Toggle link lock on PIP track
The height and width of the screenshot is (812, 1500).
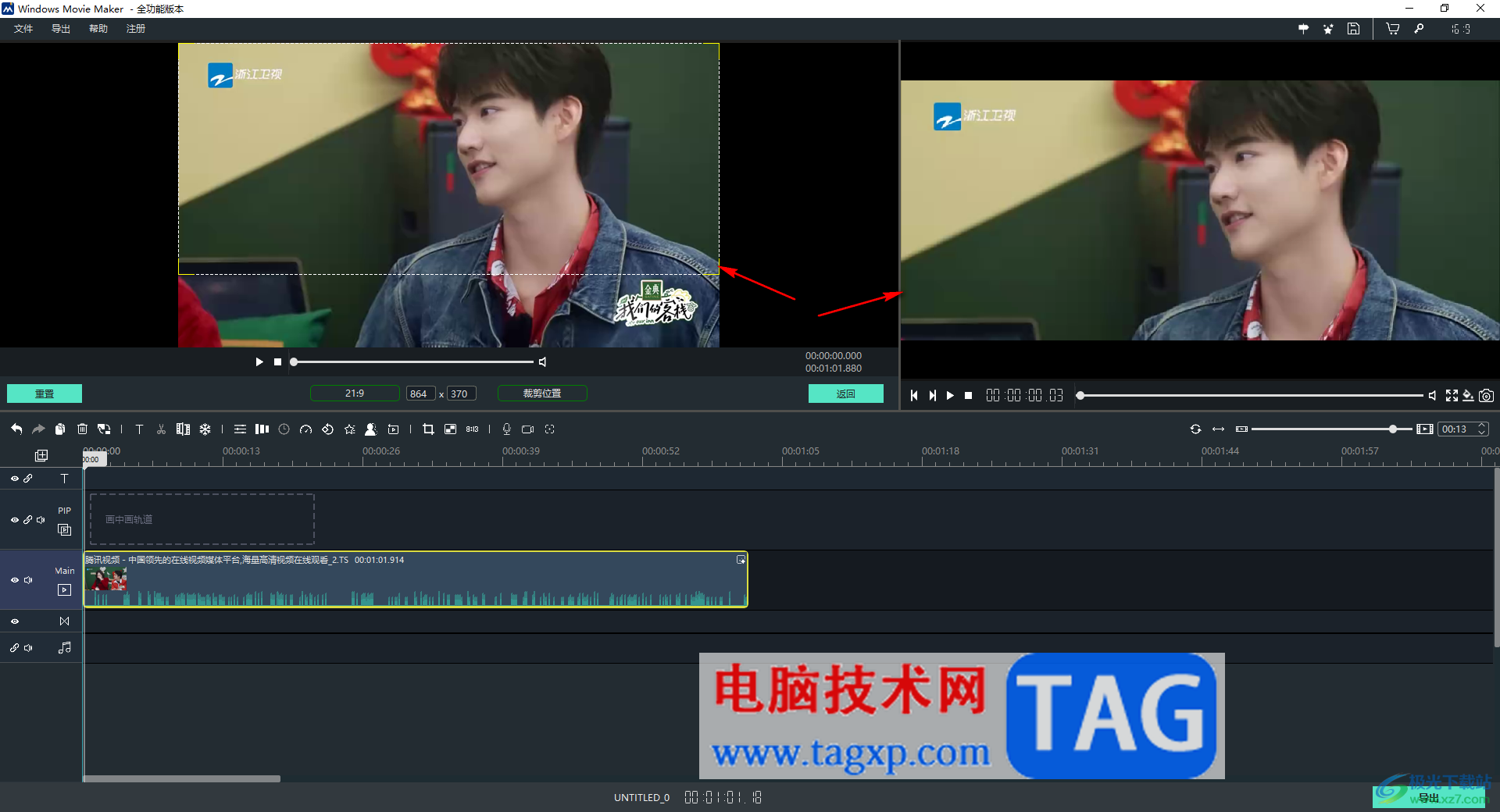pyautogui.click(x=28, y=520)
